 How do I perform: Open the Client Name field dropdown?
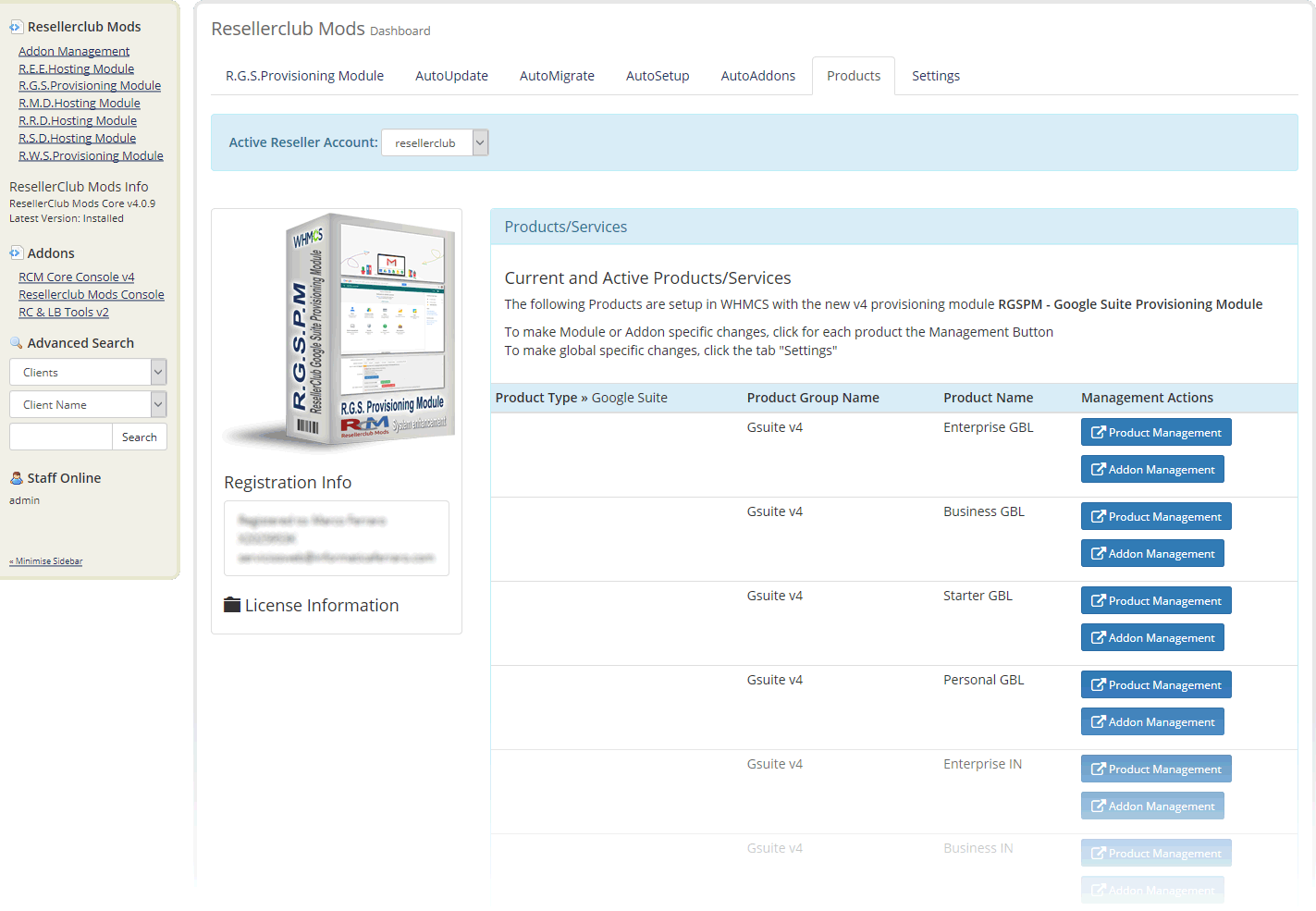click(x=88, y=404)
